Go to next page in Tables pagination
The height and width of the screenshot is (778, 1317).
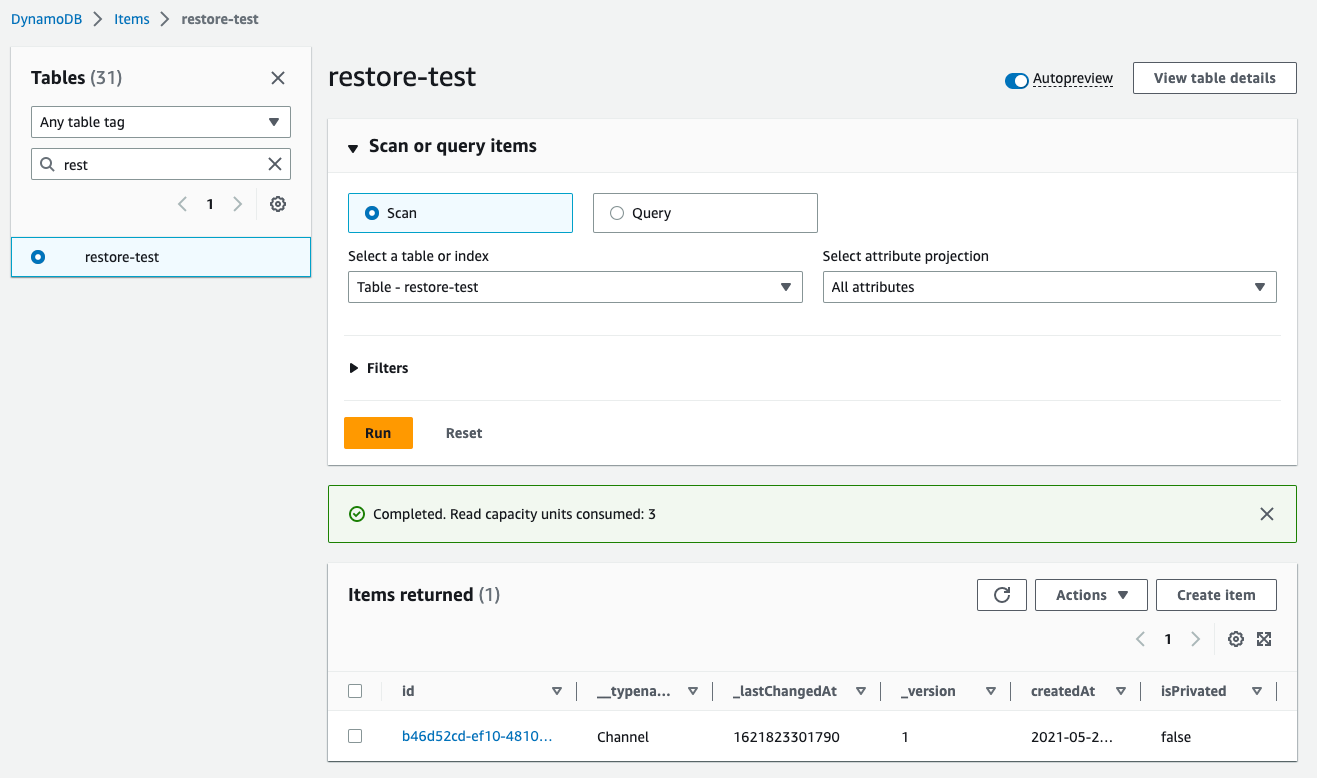[237, 203]
